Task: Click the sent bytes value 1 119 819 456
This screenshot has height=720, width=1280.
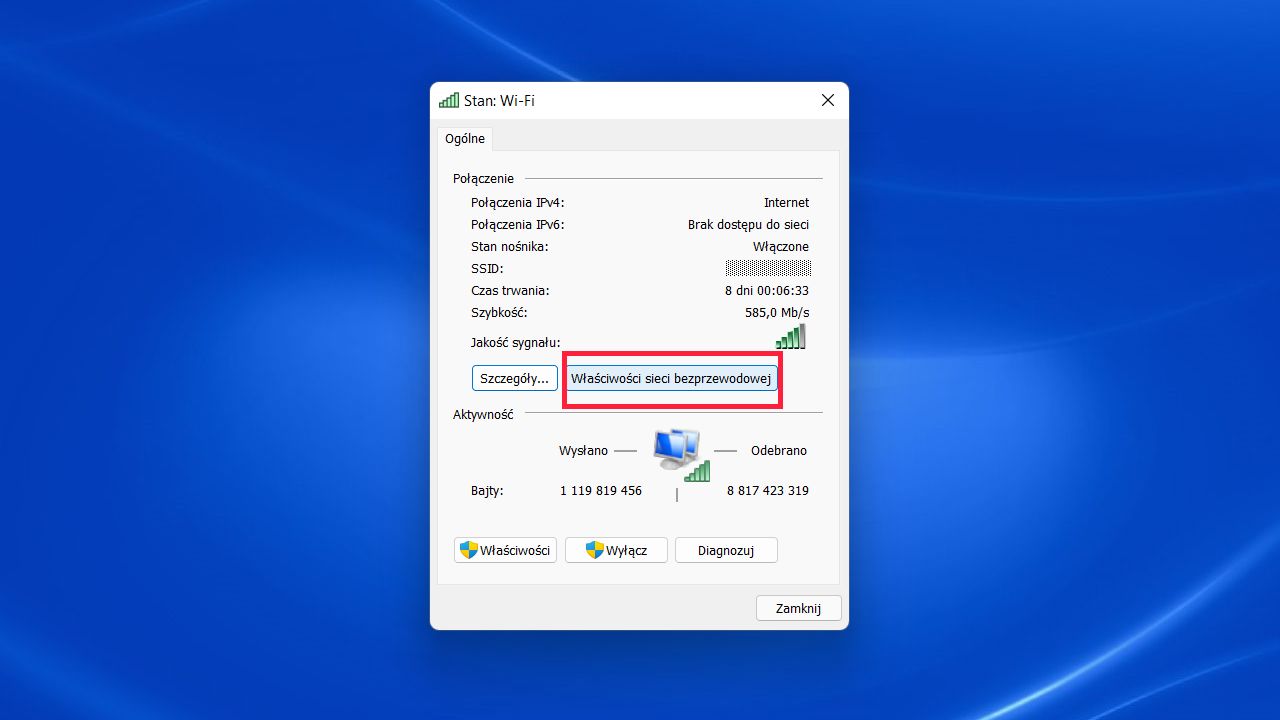Action: (600, 490)
